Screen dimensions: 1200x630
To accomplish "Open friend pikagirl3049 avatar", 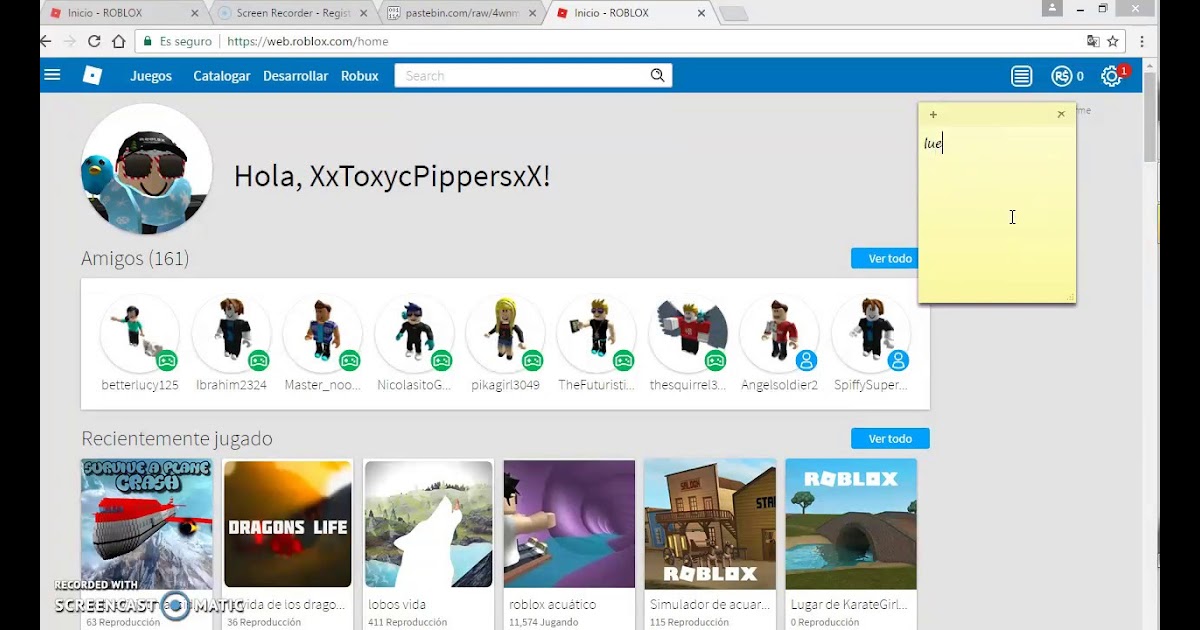I will pos(505,334).
